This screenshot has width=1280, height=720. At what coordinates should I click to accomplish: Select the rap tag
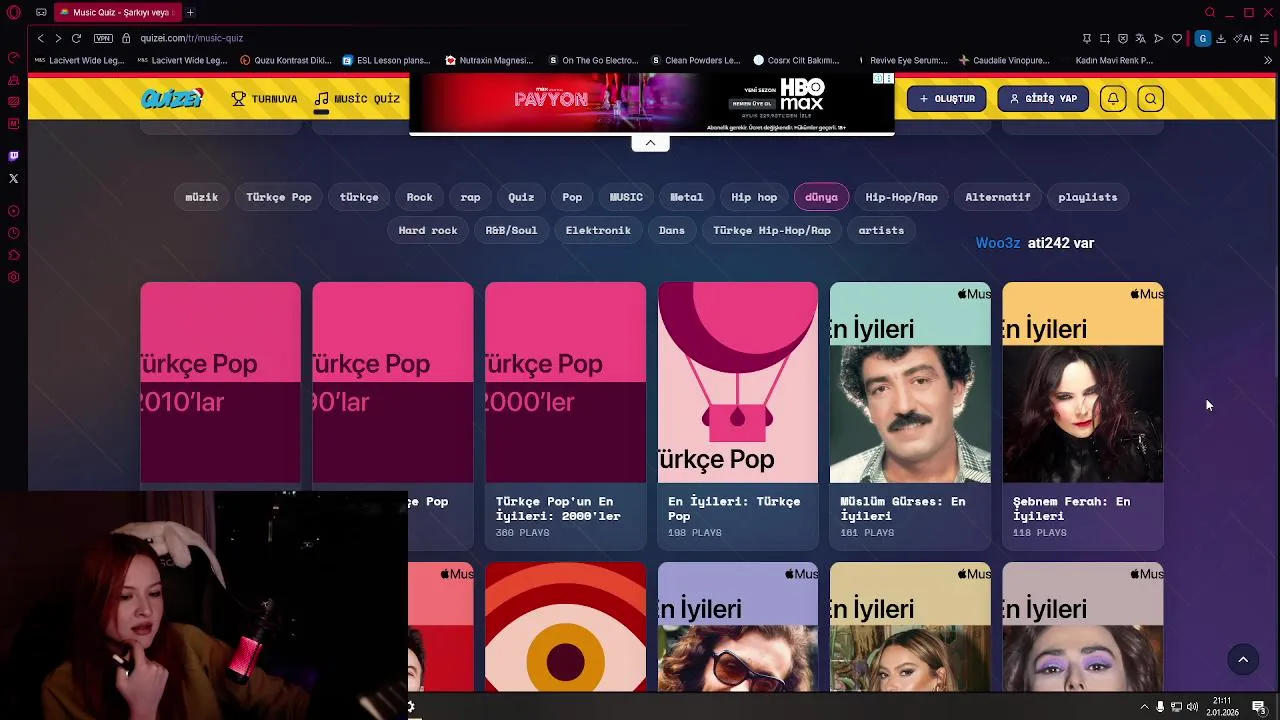(x=470, y=197)
